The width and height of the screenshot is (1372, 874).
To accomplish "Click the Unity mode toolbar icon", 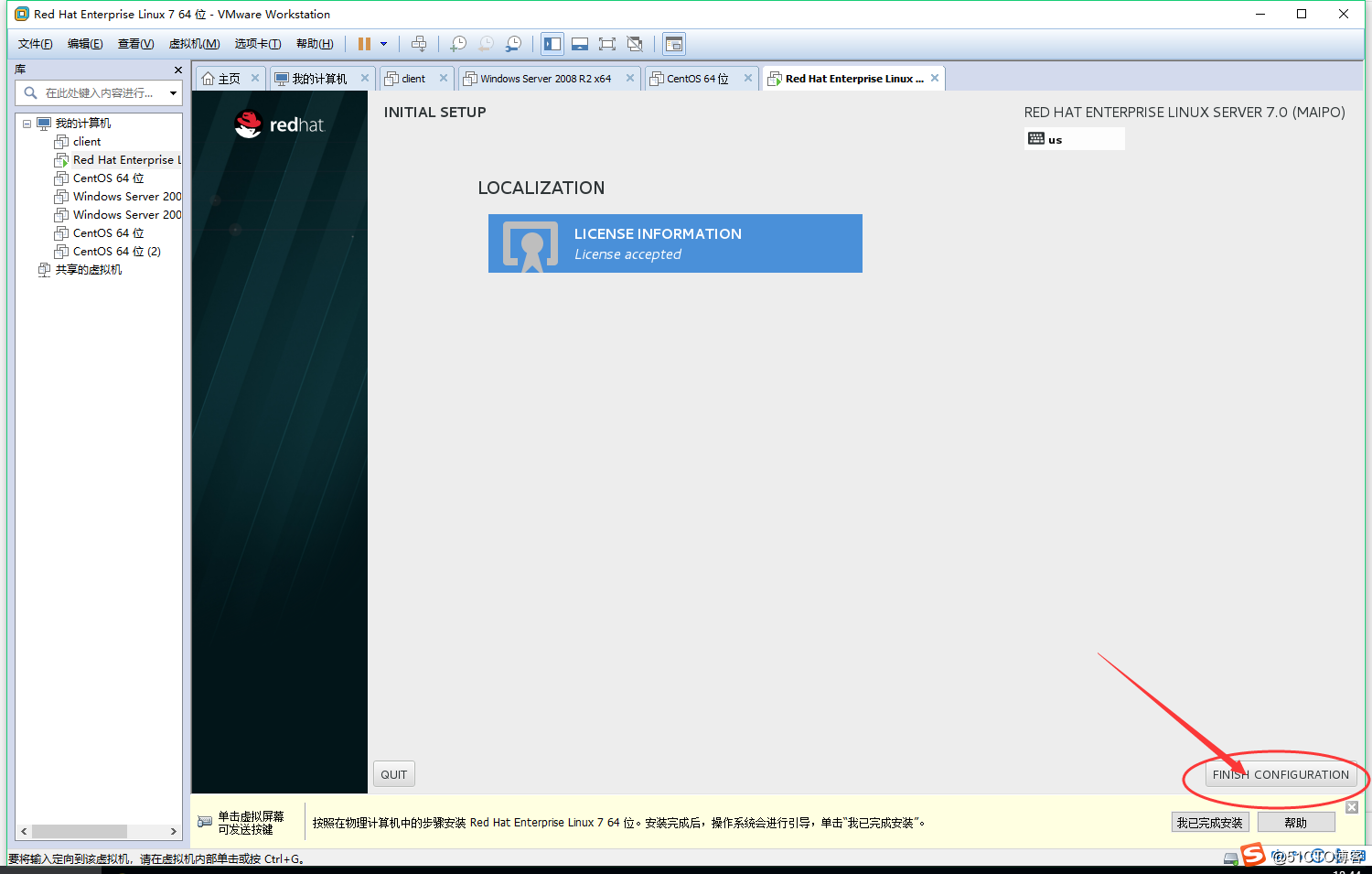I will coord(635,44).
